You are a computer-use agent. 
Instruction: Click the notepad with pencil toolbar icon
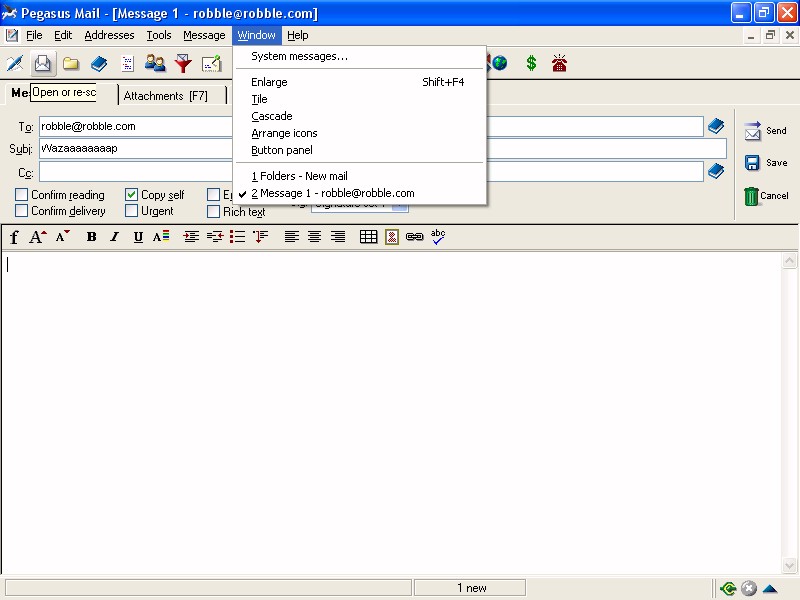tap(211, 63)
